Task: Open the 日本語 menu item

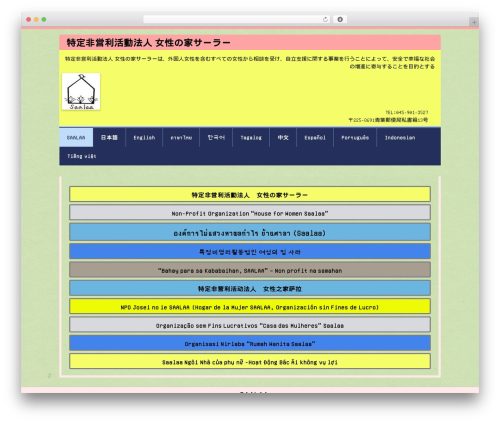Action: click(x=109, y=137)
